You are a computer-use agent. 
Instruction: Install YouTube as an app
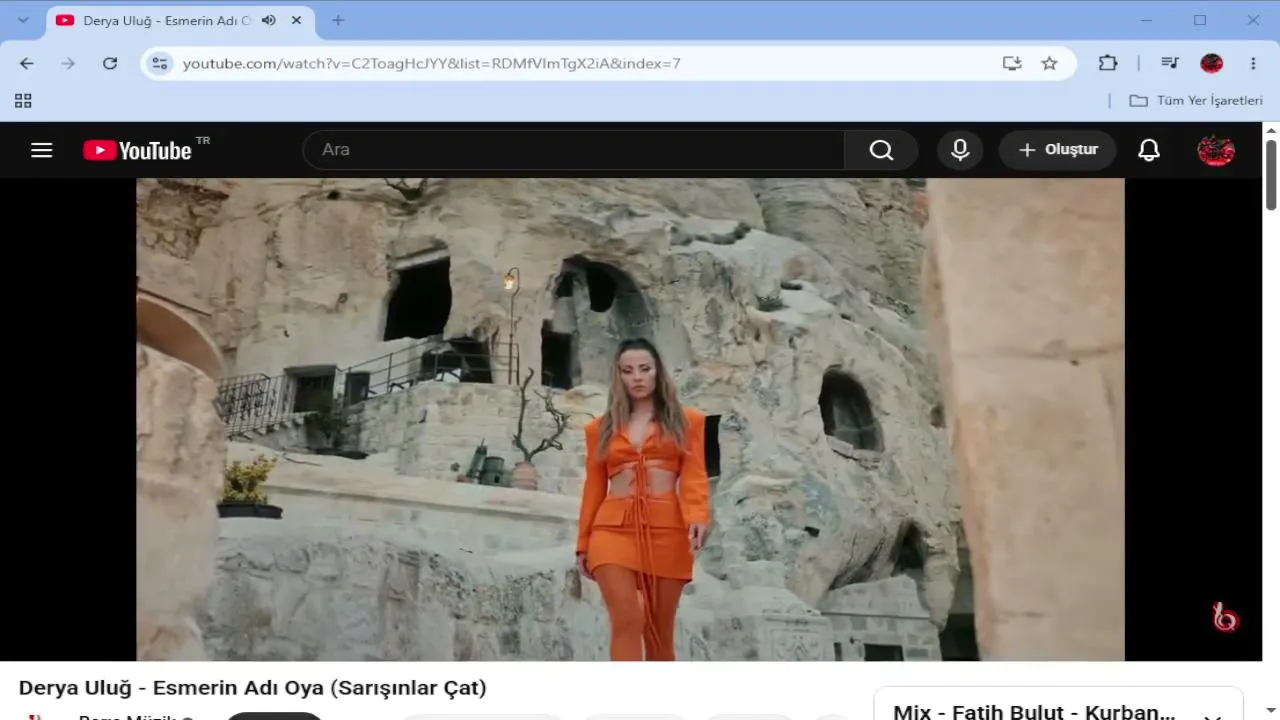click(1012, 63)
